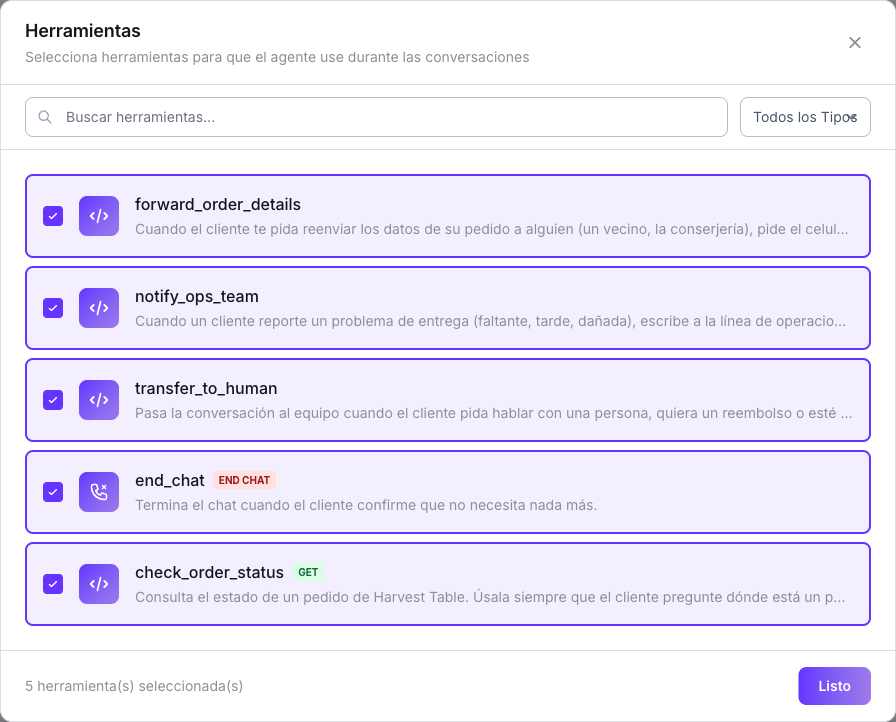Uncheck the check_order_status checkbox

53,584
